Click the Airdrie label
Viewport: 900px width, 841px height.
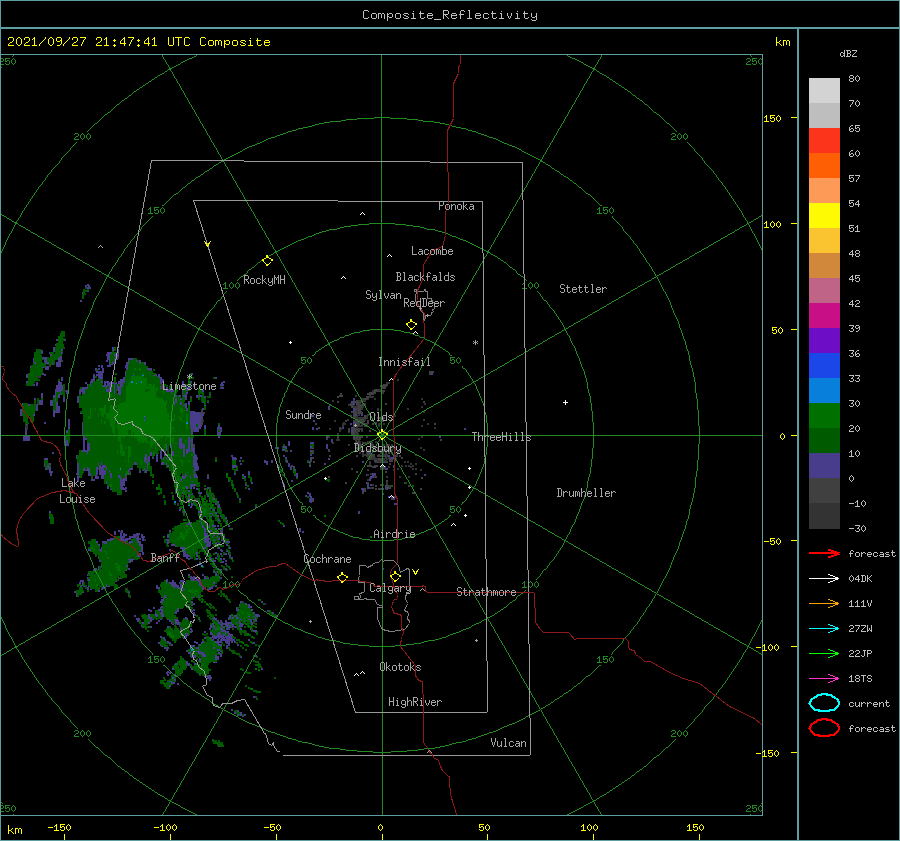point(394,534)
